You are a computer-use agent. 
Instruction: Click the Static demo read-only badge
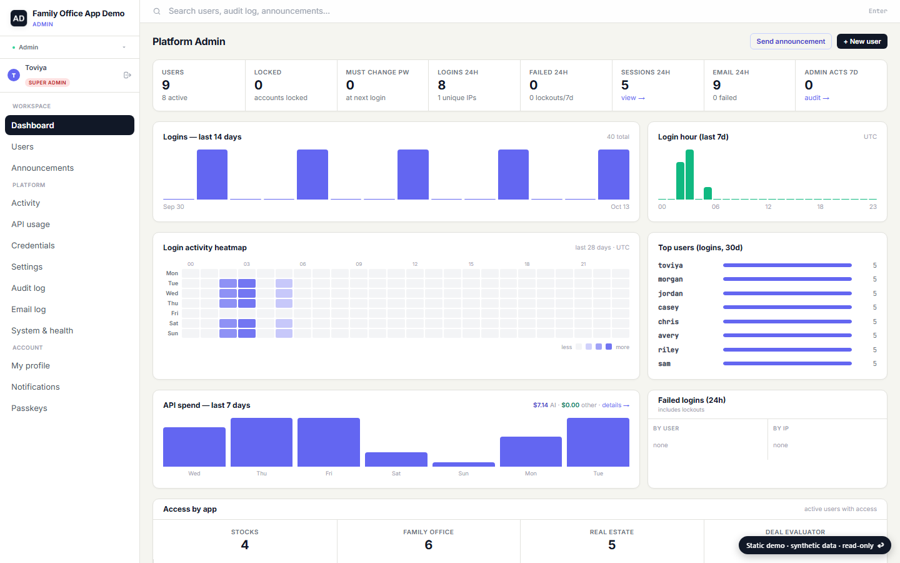(x=814, y=546)
